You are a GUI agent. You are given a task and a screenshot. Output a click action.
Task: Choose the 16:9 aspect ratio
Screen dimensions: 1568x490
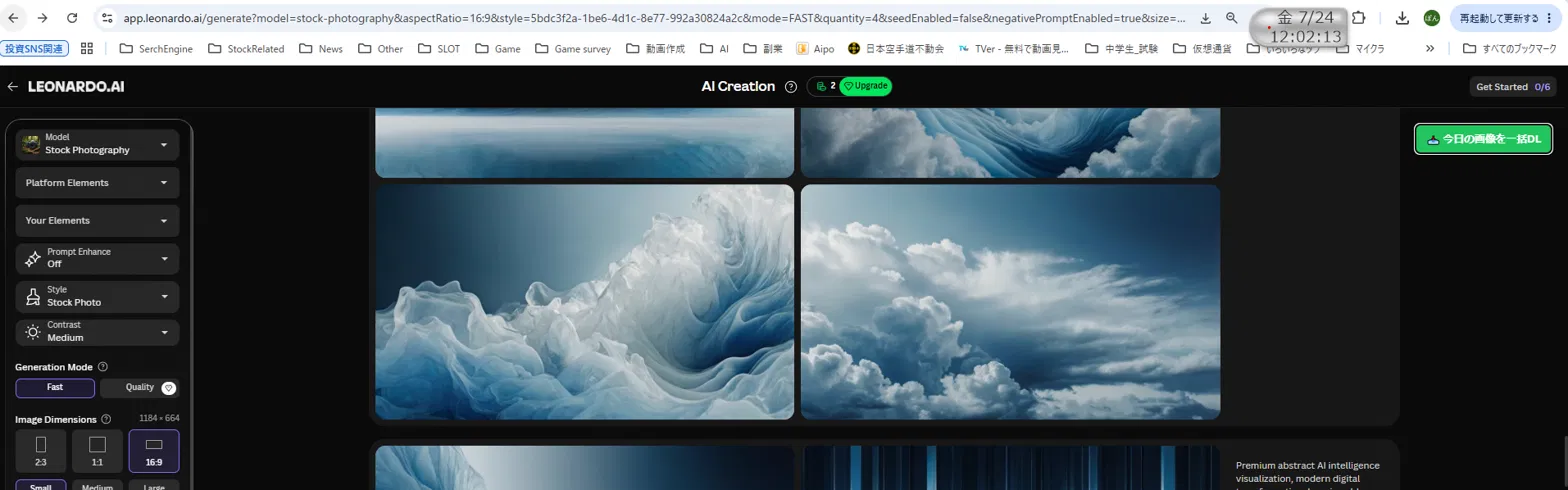(154, 451)
